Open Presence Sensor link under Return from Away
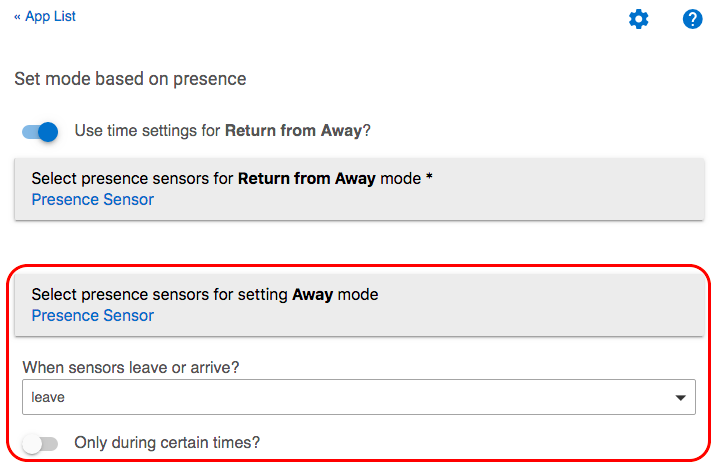Screen dimensions: 717x468 [93, 199]
